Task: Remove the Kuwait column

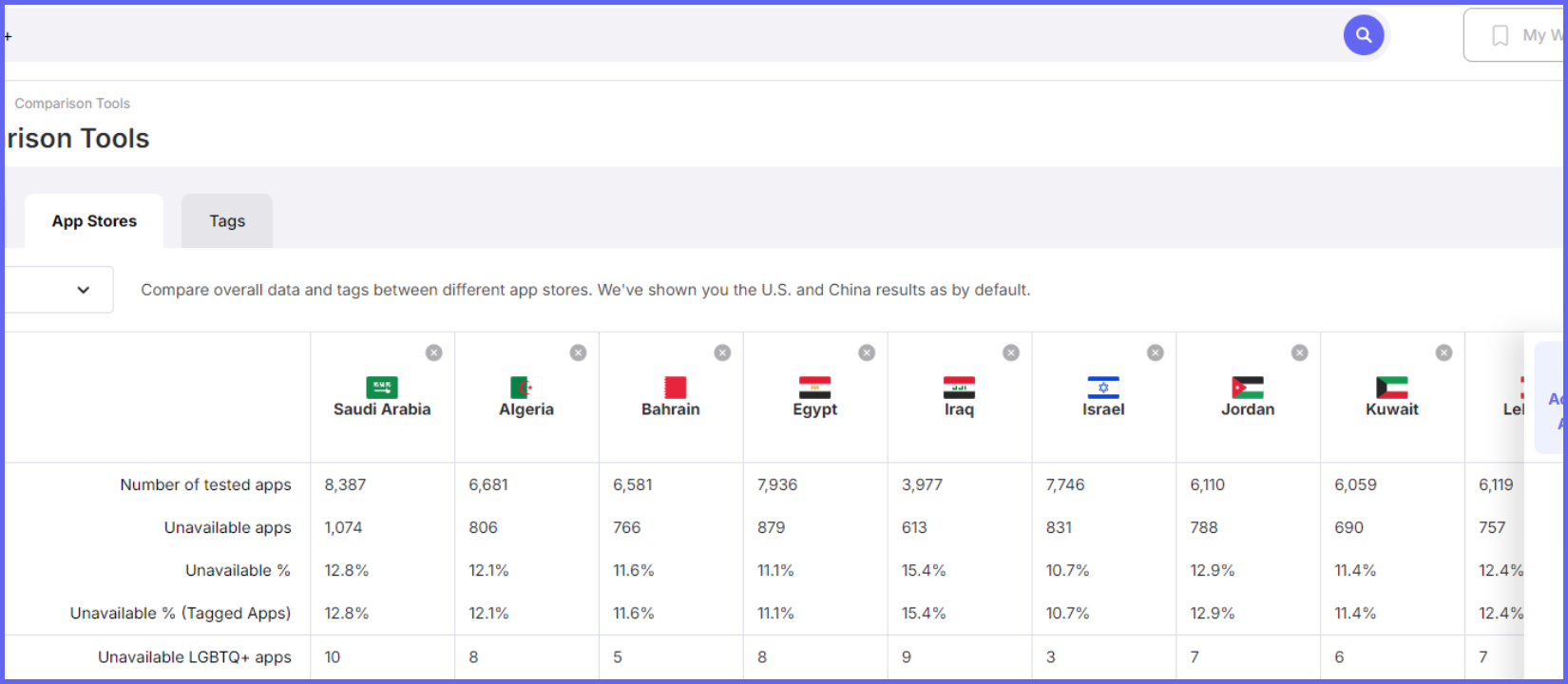Action: tap(1444, 352)
